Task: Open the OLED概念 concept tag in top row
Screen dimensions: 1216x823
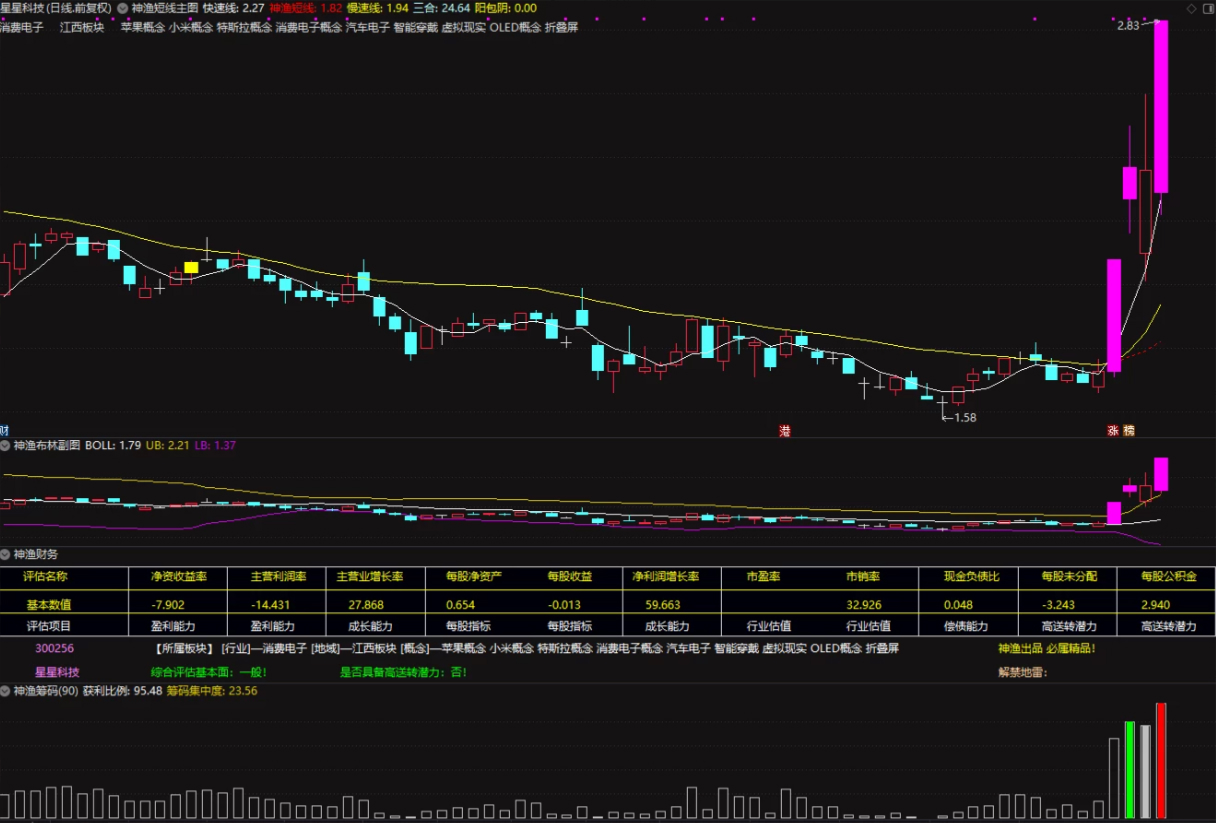Action: click(515, 27)
